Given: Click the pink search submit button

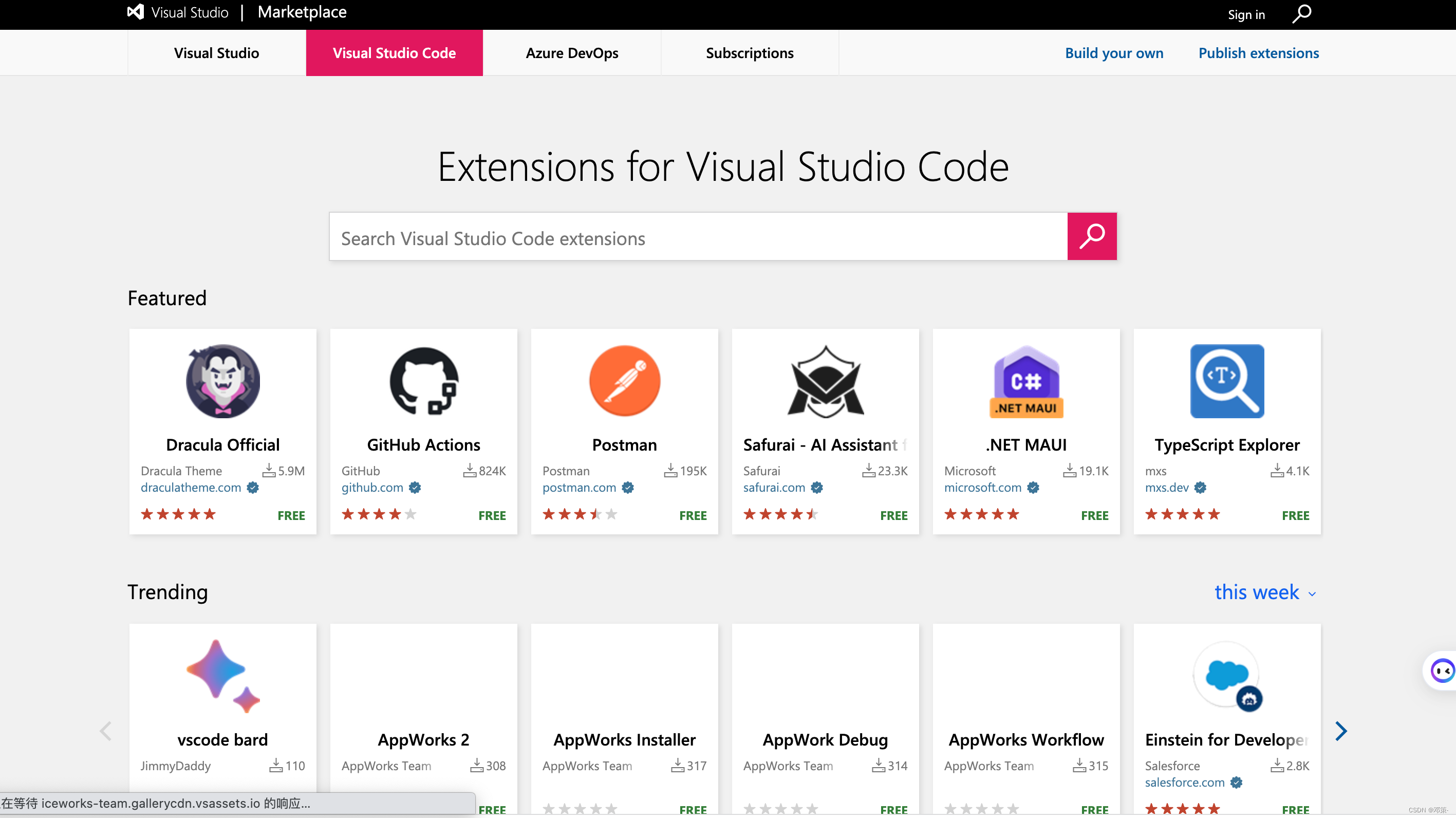Looking at the screenshot, I should [x=1091, y=236].
